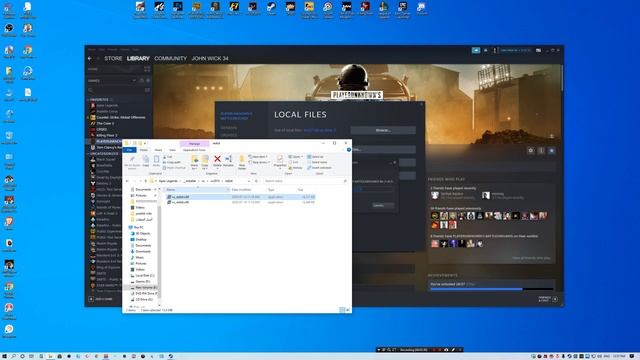Click Invert selection in Explorer ribbon
This screenshot has height=360, width=640.
point(320,167)
